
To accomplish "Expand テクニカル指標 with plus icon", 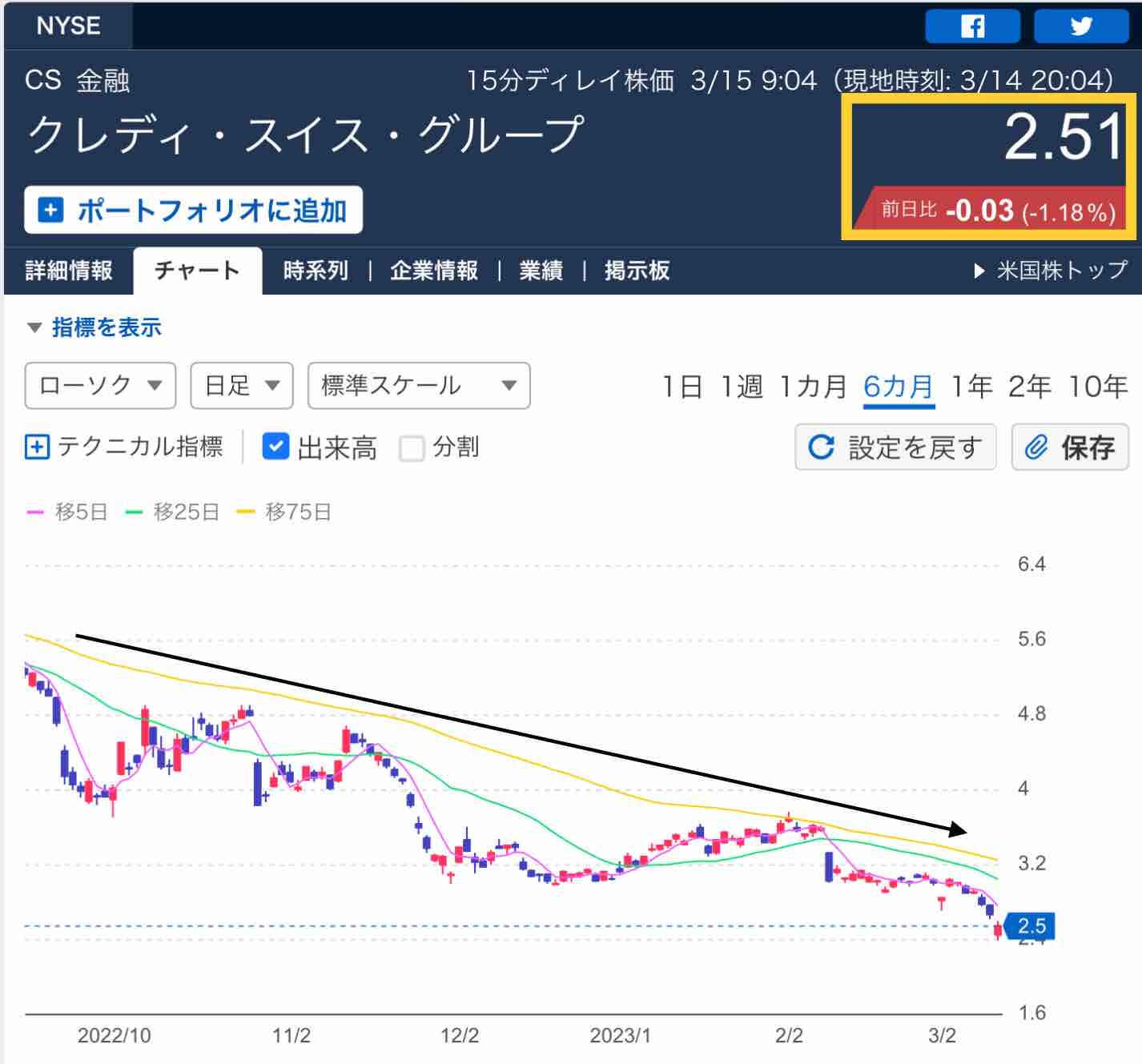I will coord(37,447).
